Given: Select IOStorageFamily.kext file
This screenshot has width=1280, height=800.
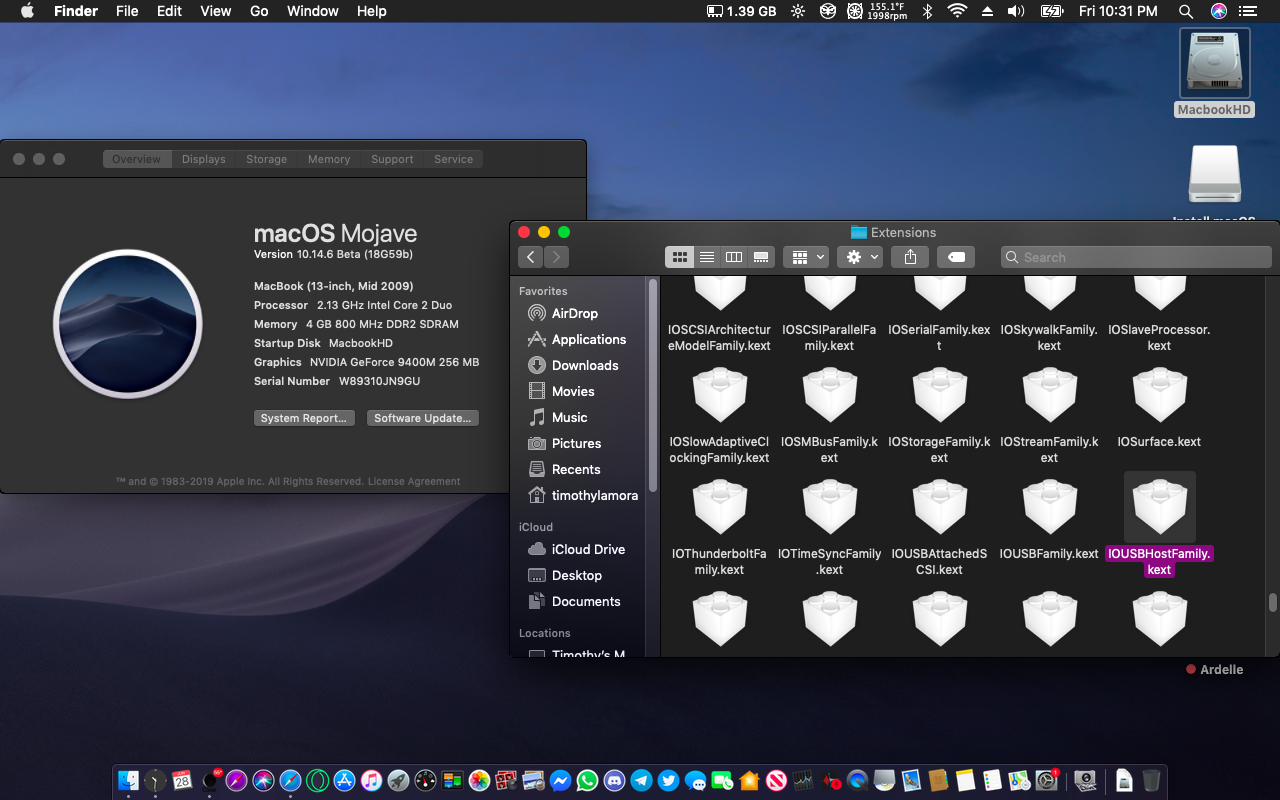Looking at the screenshot, I should pyautogui.click(x=939, y=415).
